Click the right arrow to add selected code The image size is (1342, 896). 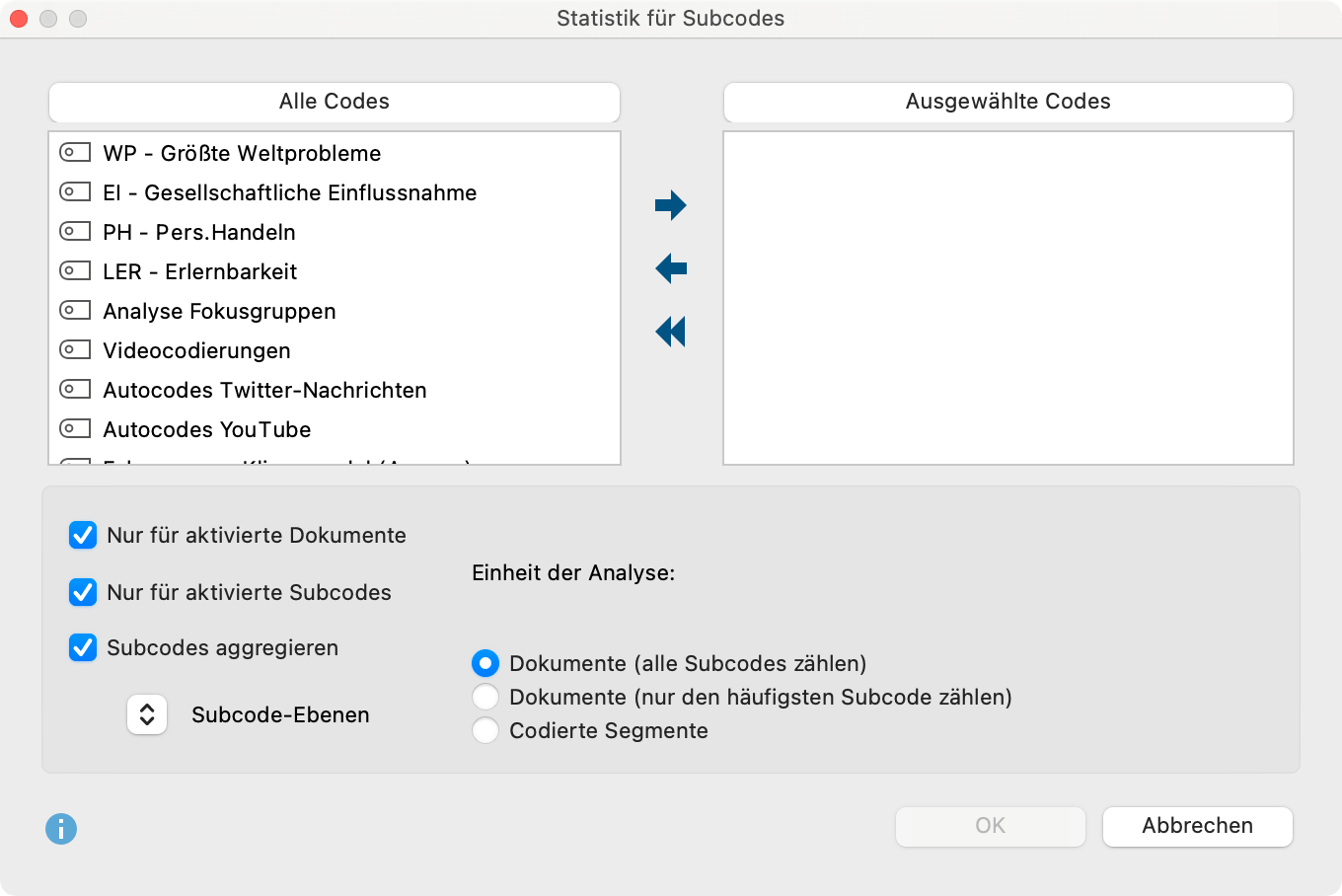(671, 205)
